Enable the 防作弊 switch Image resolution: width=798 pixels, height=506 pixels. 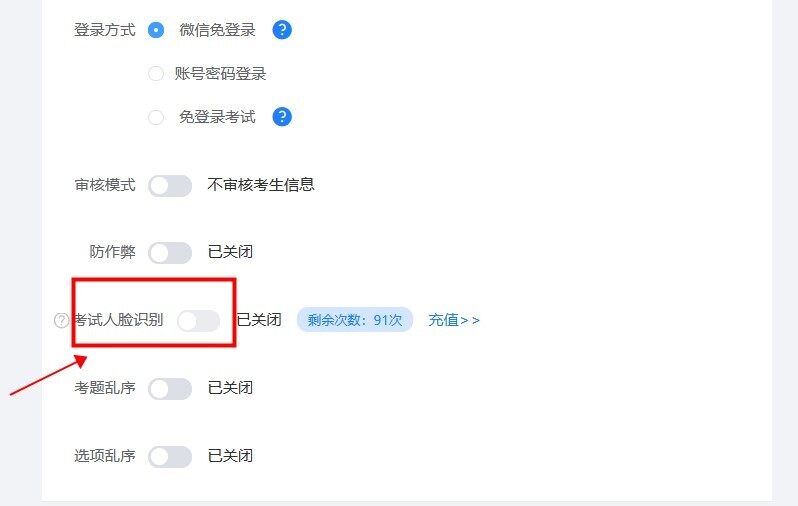[x=170, y=252]
